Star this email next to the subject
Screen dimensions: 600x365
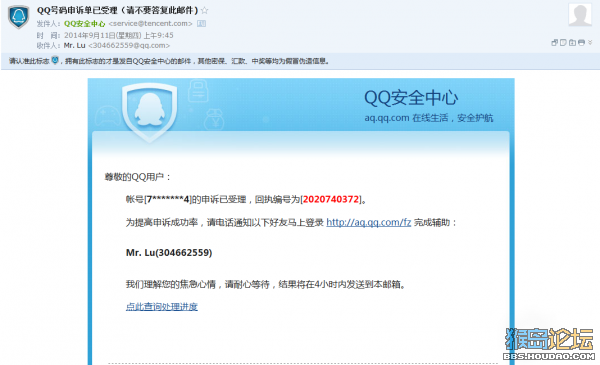[205, 10]
